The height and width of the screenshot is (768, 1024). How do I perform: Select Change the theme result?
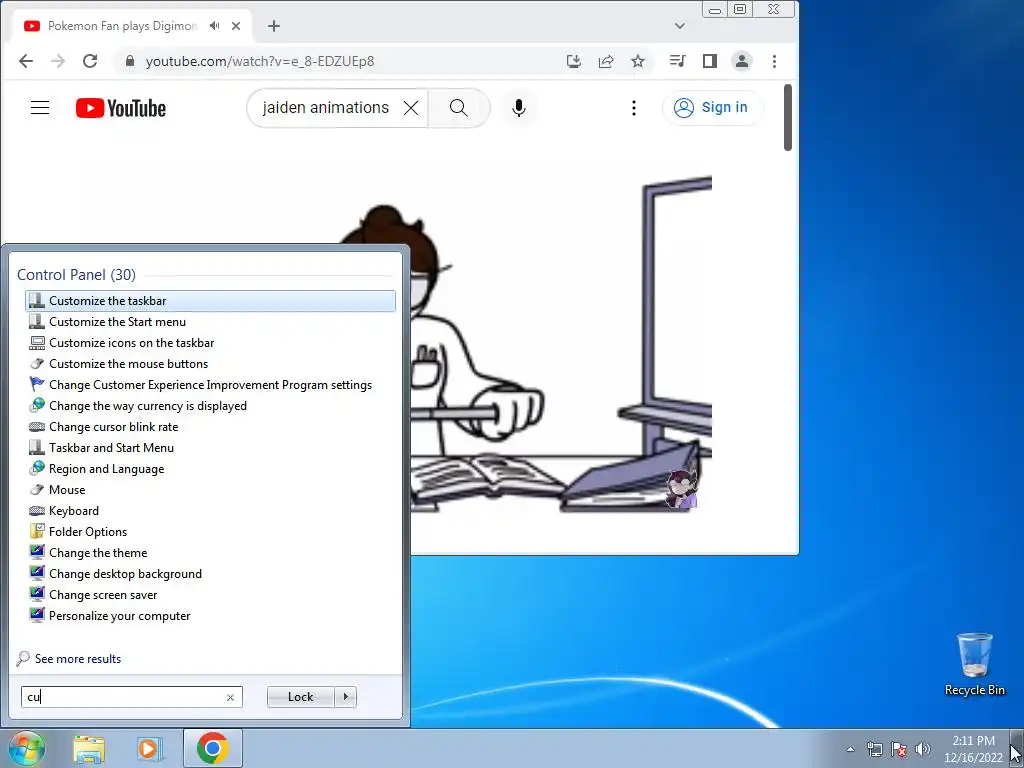[x=210, y=552]
